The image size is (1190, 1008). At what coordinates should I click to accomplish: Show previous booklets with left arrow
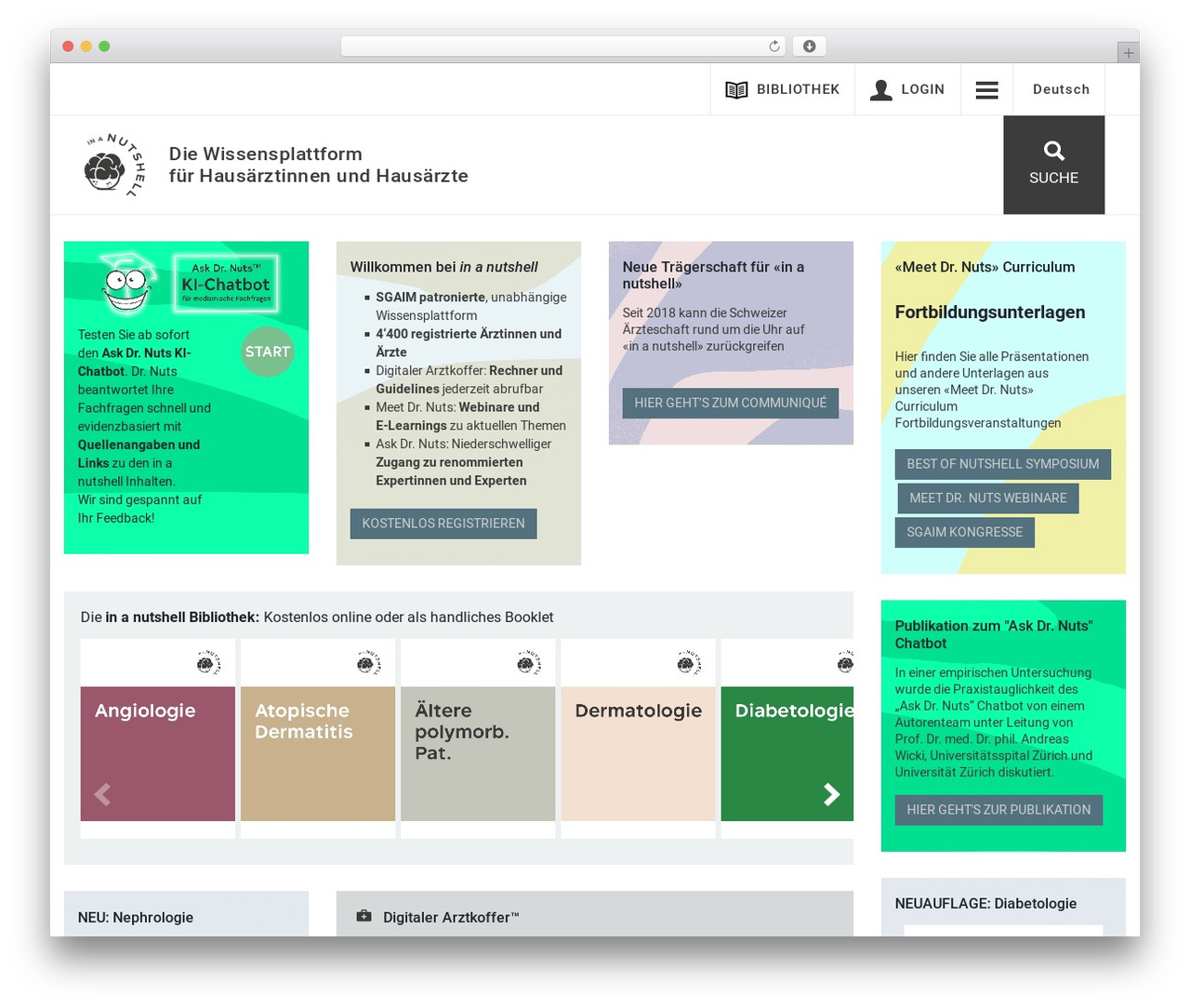point(102,794)
